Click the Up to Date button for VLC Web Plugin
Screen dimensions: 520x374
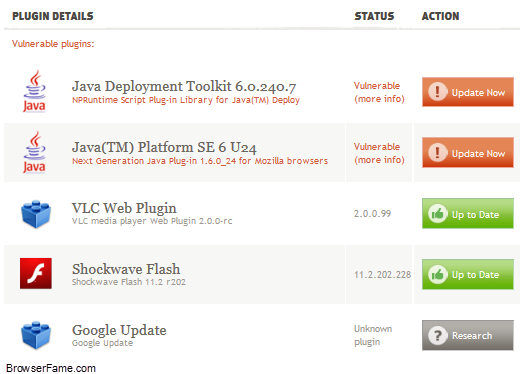point(468,214)
